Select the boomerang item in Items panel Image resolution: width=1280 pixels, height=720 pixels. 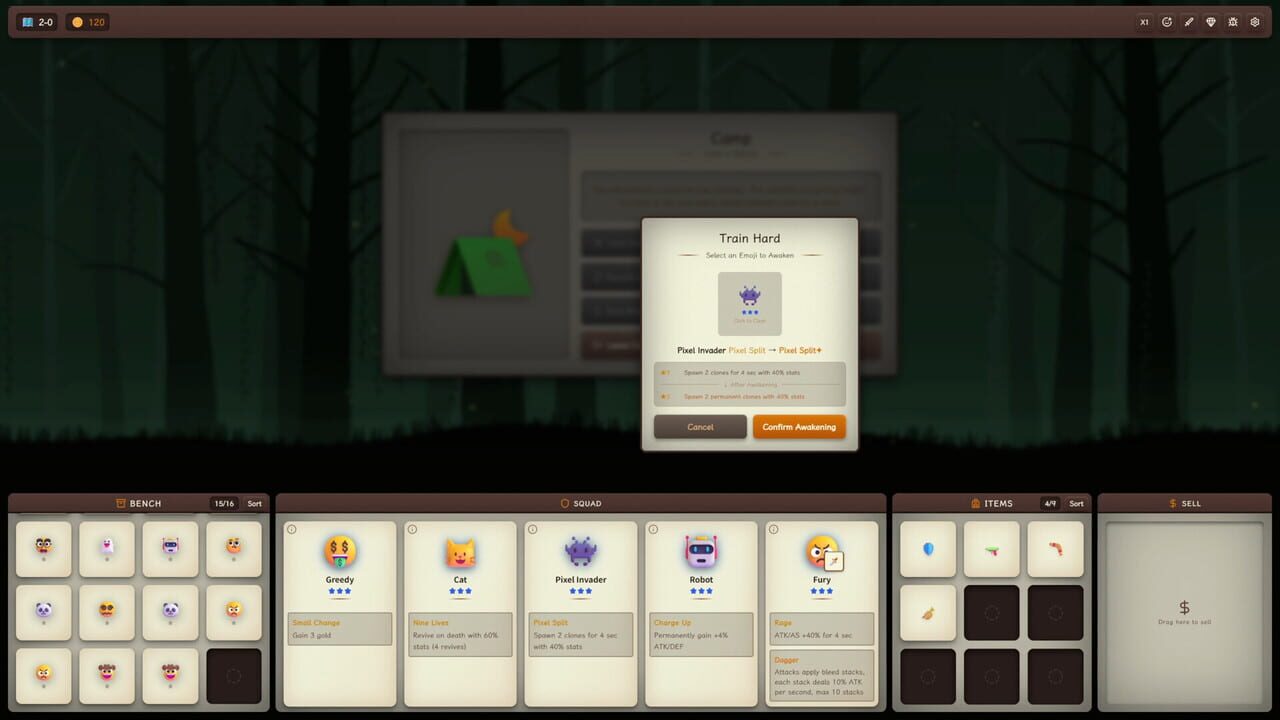pos(1055,549)
